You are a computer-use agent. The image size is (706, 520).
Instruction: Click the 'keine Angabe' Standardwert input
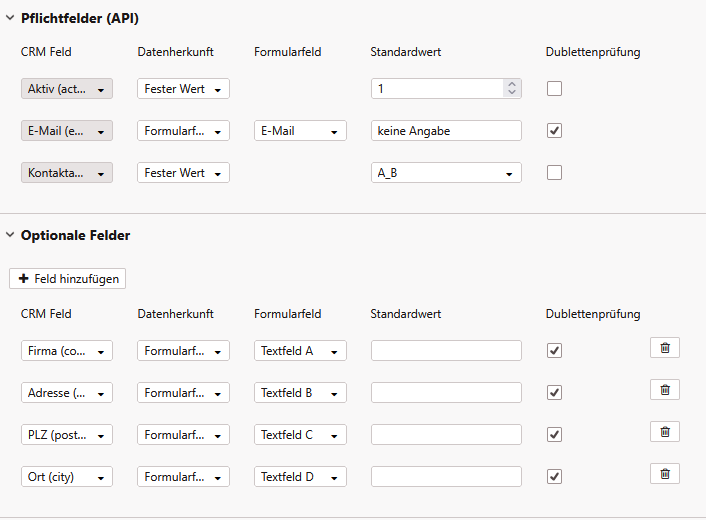point(446,131)
